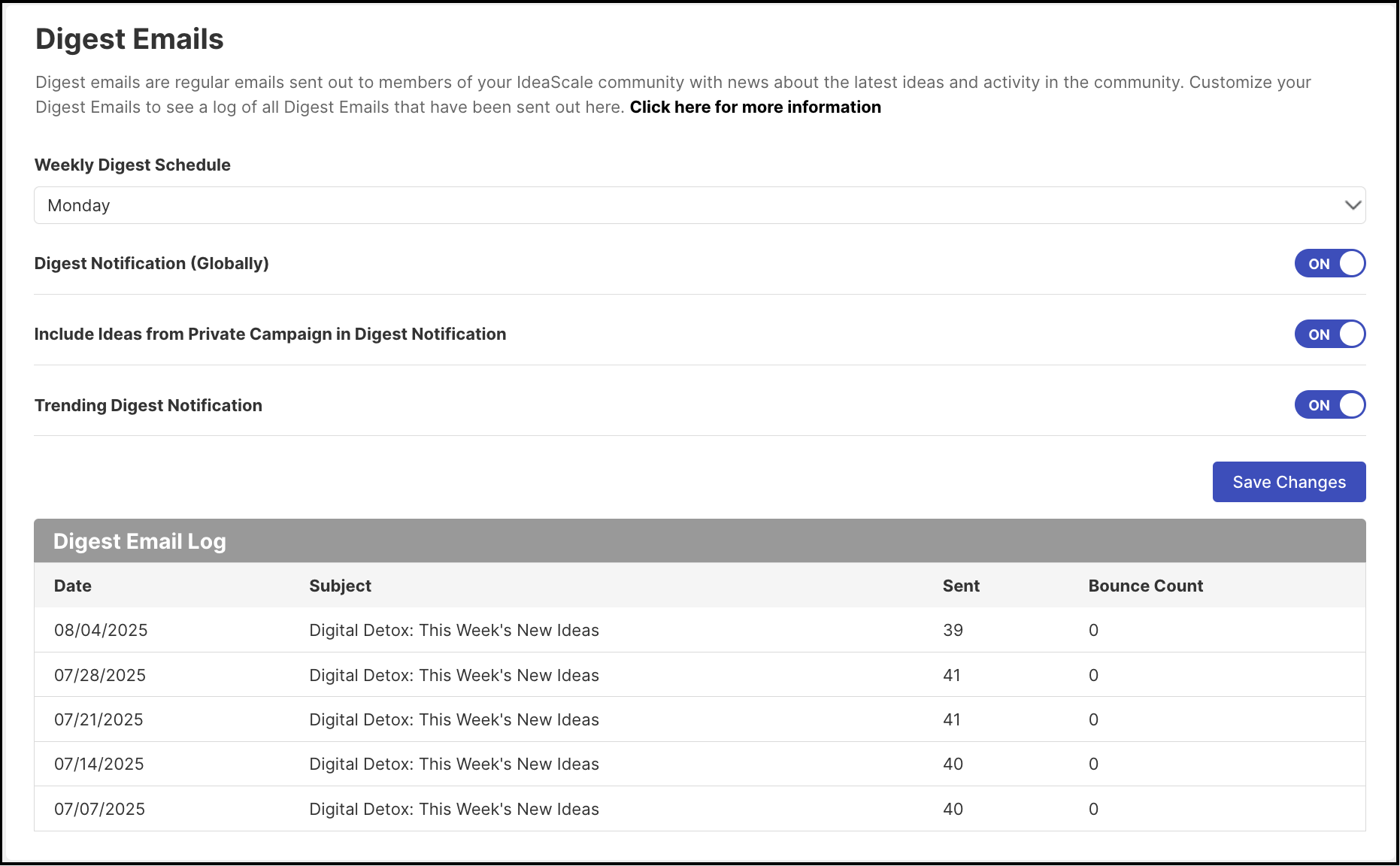Click the Digest Emails page heading
This screenshot has height=866, width=1400.
tap(129, 39)
